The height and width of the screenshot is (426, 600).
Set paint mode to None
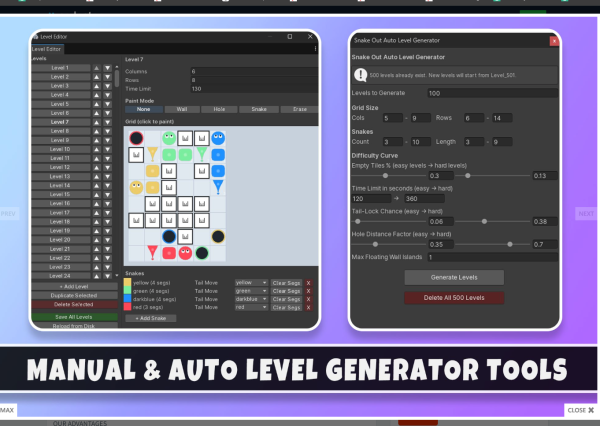(x=143, y=109)
